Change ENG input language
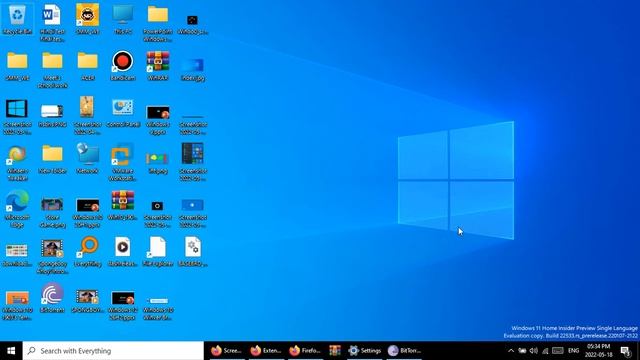This screenshot has width=640, height=360. 573,351
